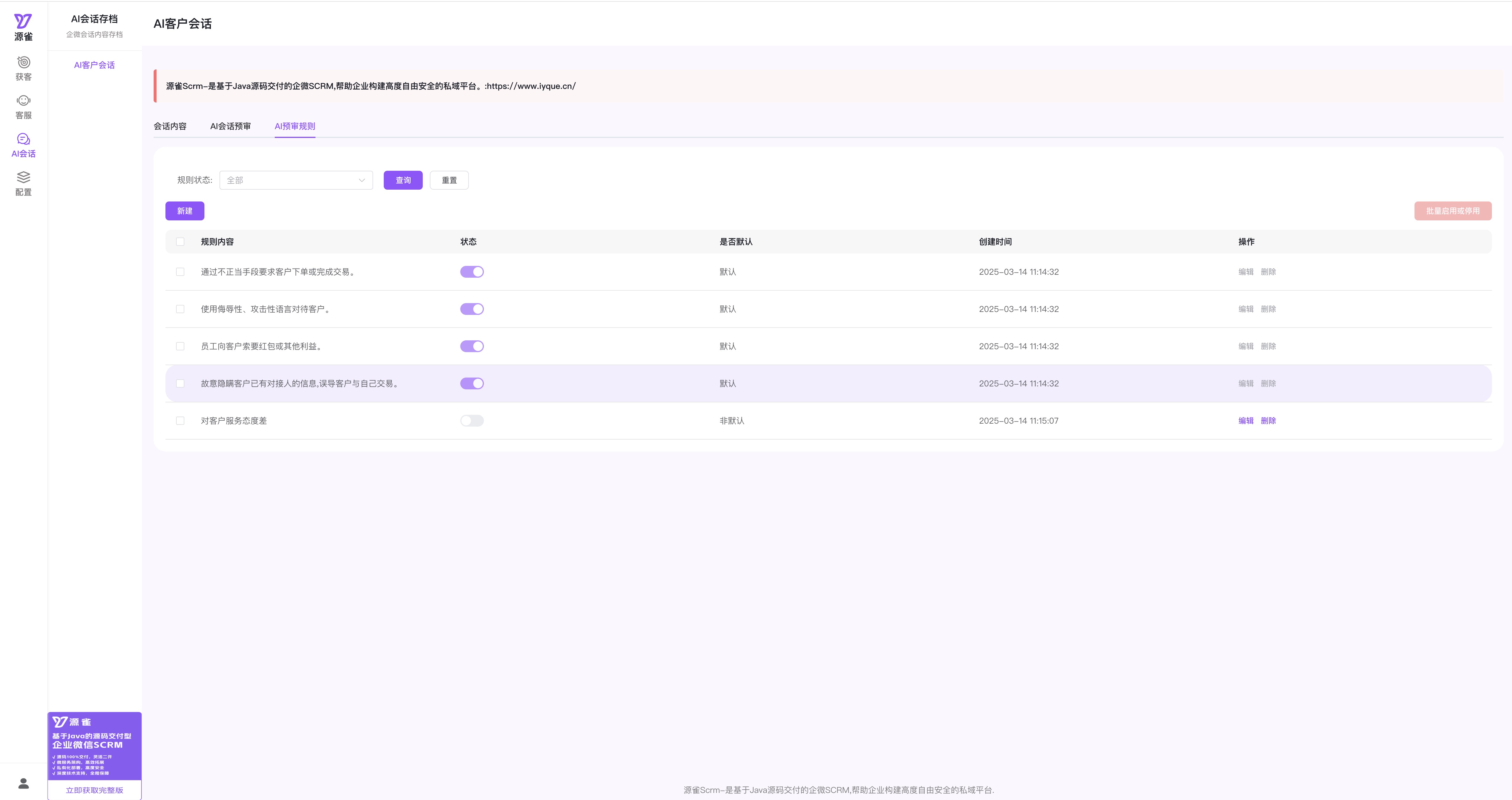Check the checkbox for 员工向客户索要红包或其他利益 row
This screenshot has width=1512, height=800.
tap(180, 346)
